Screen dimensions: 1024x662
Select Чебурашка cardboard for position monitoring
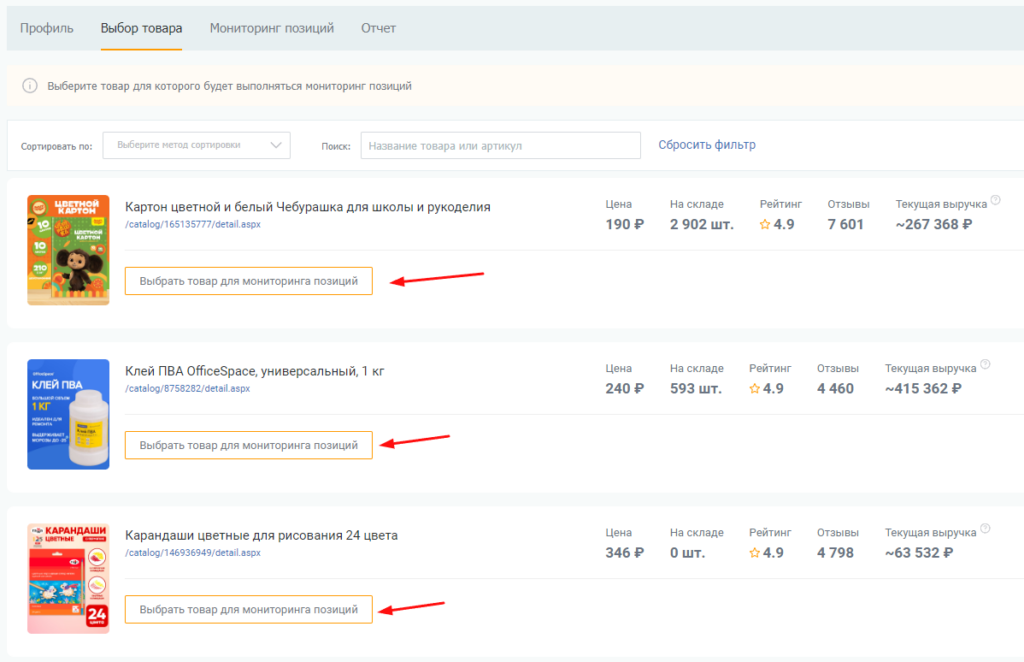click(x=248, y=281)
